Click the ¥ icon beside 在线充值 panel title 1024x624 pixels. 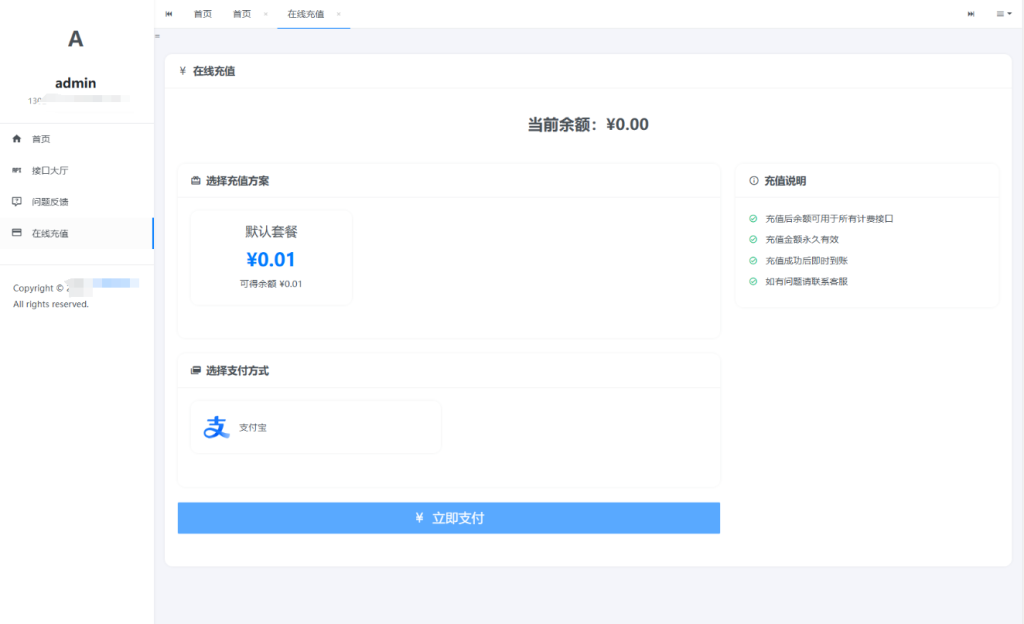click(183, 71)
